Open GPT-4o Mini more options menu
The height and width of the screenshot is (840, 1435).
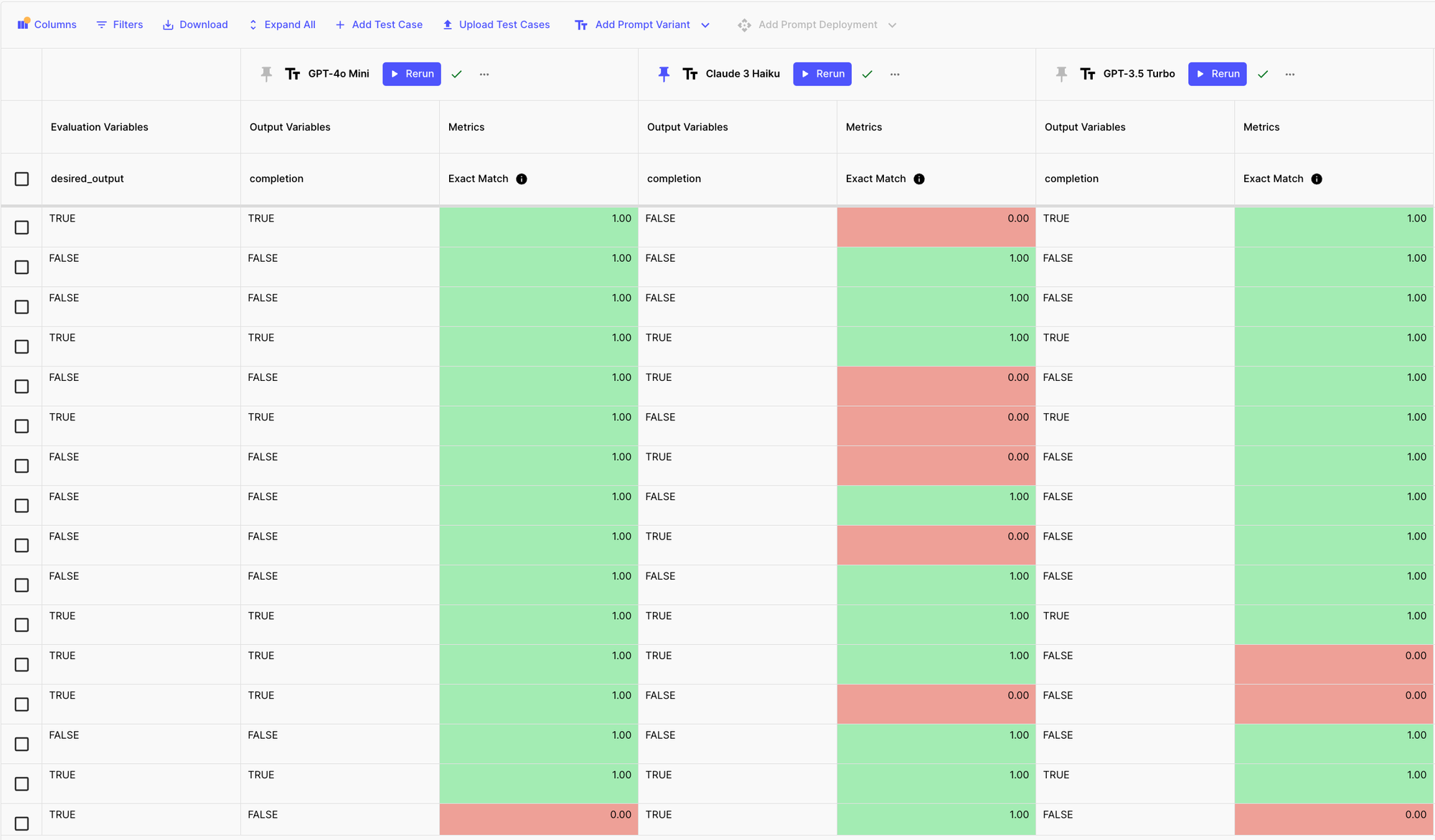click(x=484, y=74)
